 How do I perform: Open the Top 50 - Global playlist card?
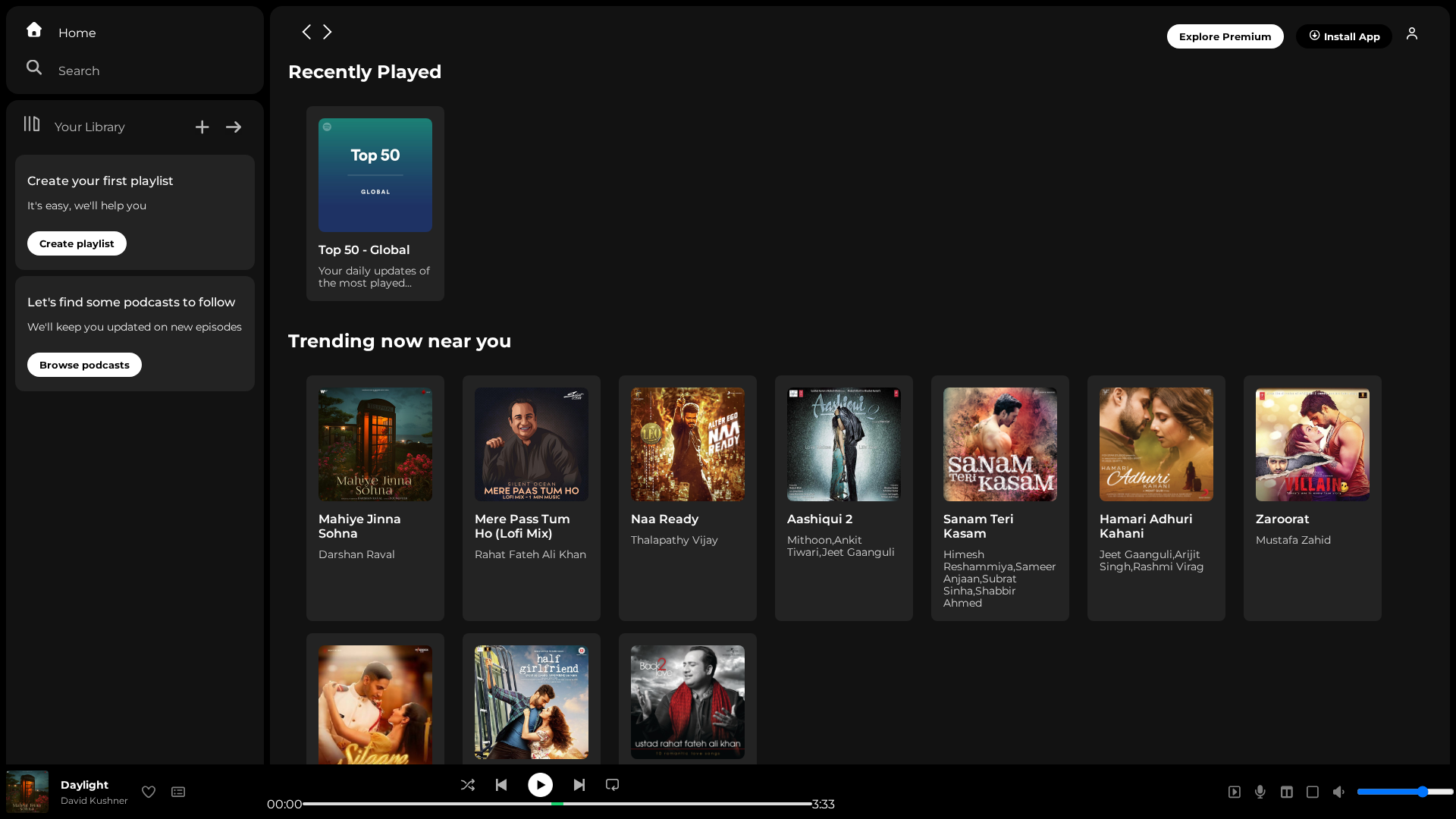[375, 203]
